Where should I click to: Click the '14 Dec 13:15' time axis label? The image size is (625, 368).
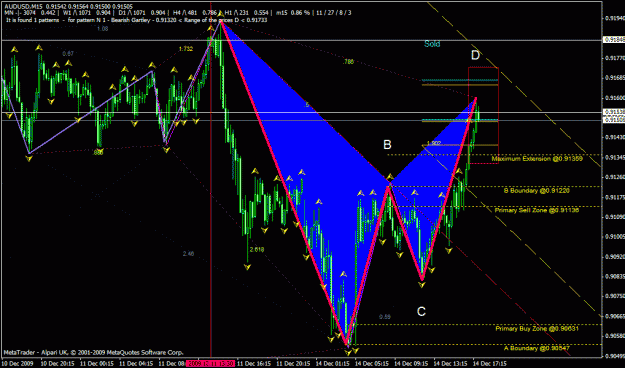450,364
